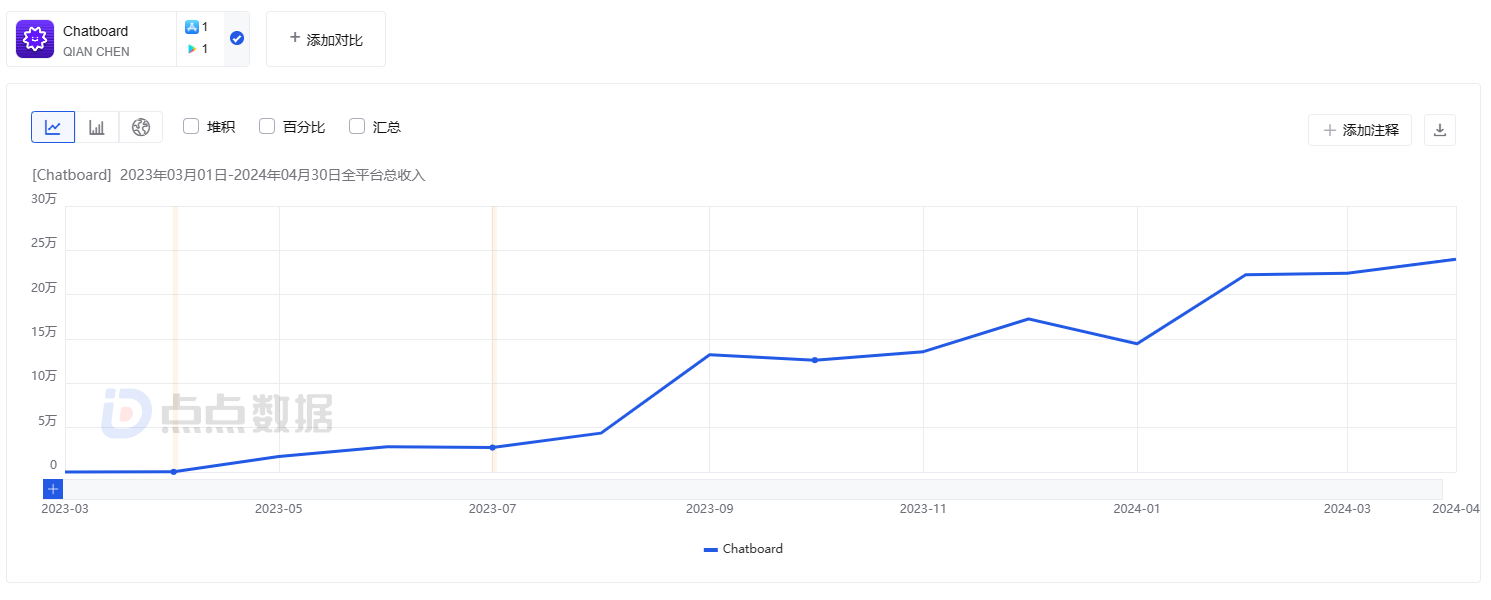1491x600 pixels.
Task: Click the orange annotation marker near 2023-07
Action: tap(493, 340)
